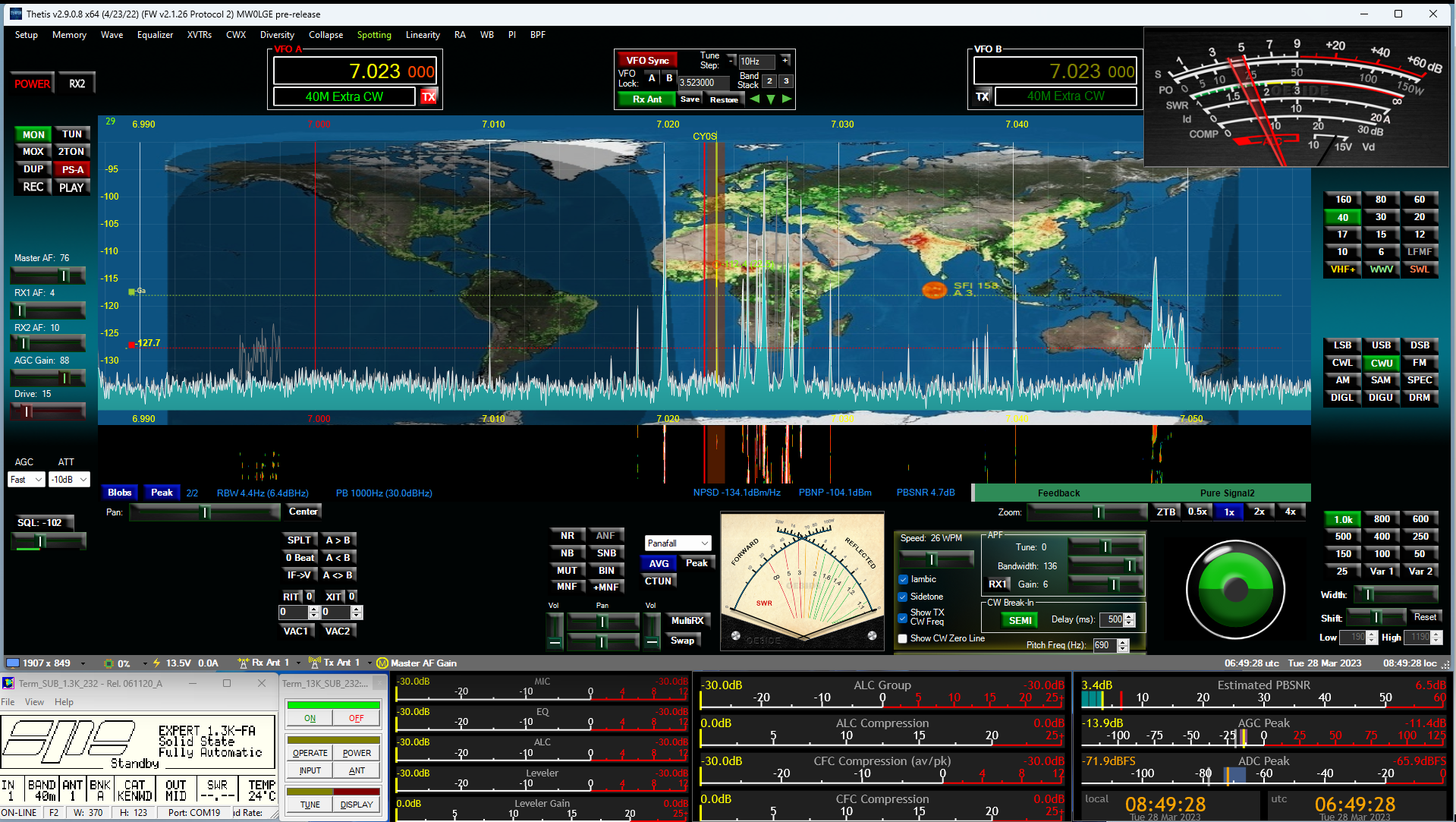The height and width of the screenshot is (822, 1456).
Task: Select the 20 meter band button
Action: pyautogui.click(x=1419, y=217)
